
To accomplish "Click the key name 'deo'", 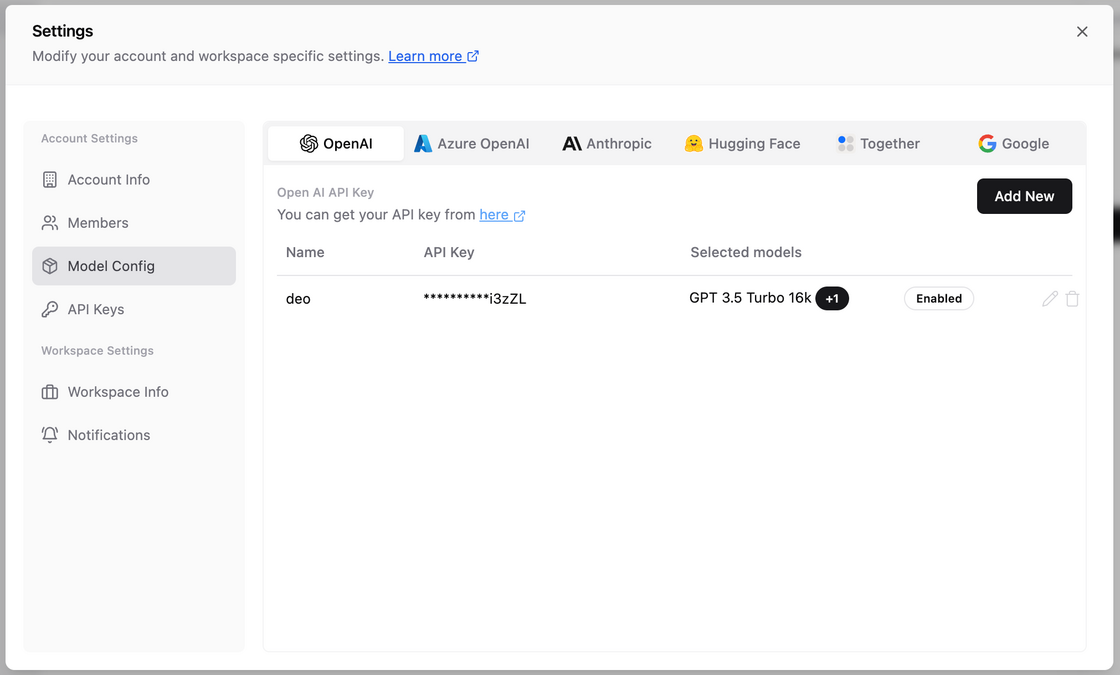I will (x=298, y=299).
